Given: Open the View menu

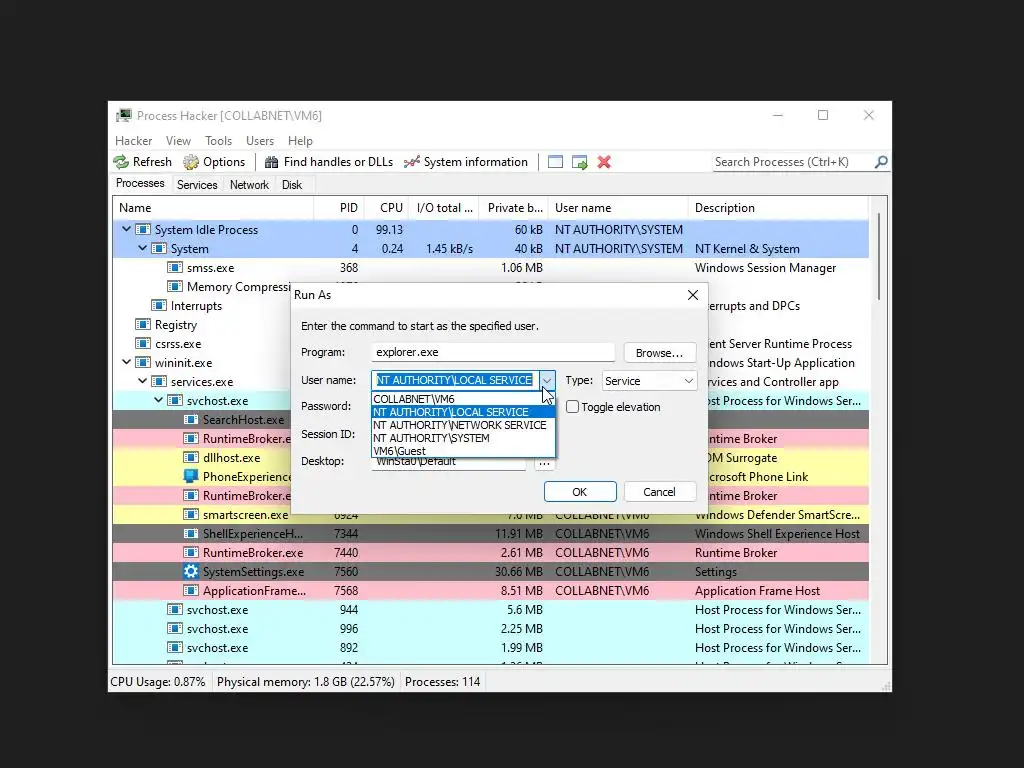Looking at the screenshot, I should 178,141.
